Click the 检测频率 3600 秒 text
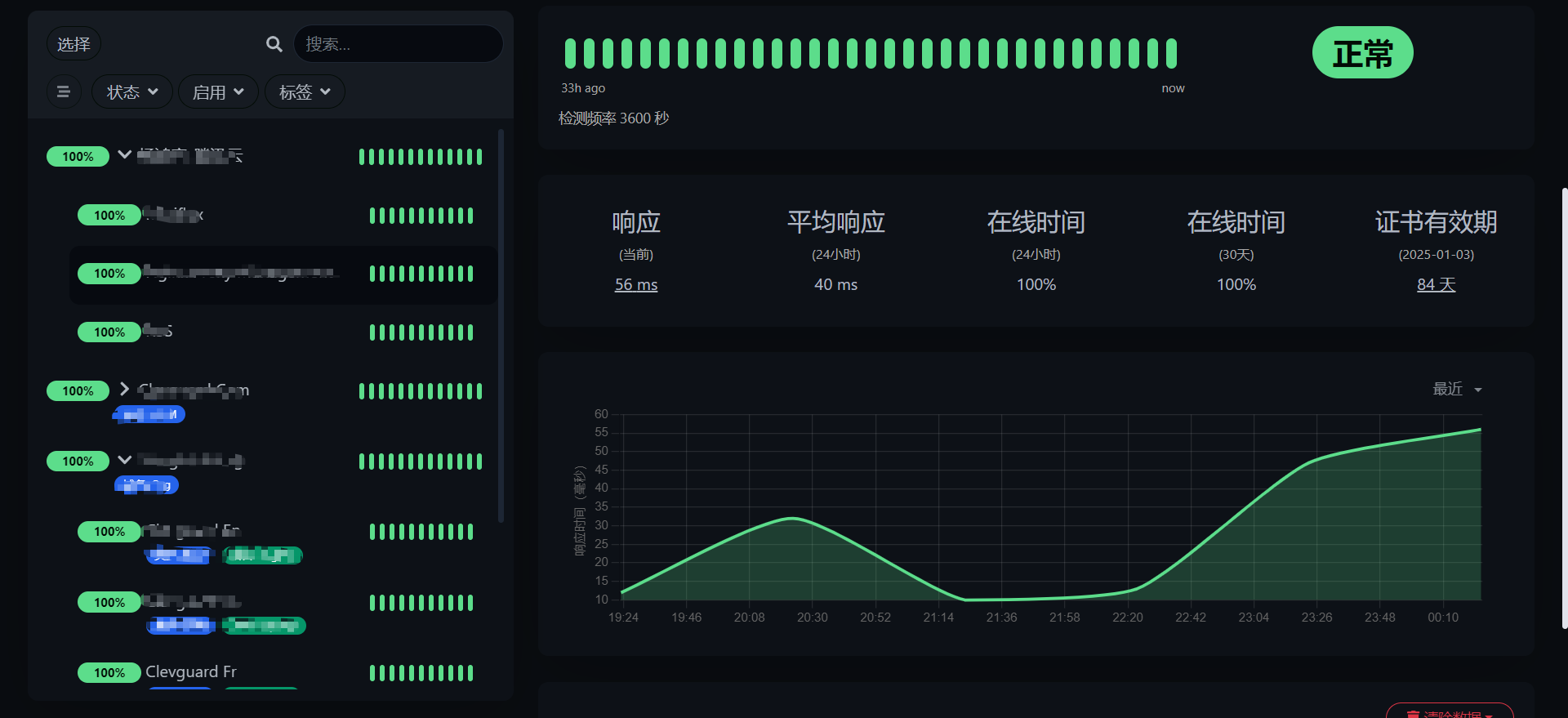The width and height of the screenshot is (1568, 718). click(x=614, y=118)
